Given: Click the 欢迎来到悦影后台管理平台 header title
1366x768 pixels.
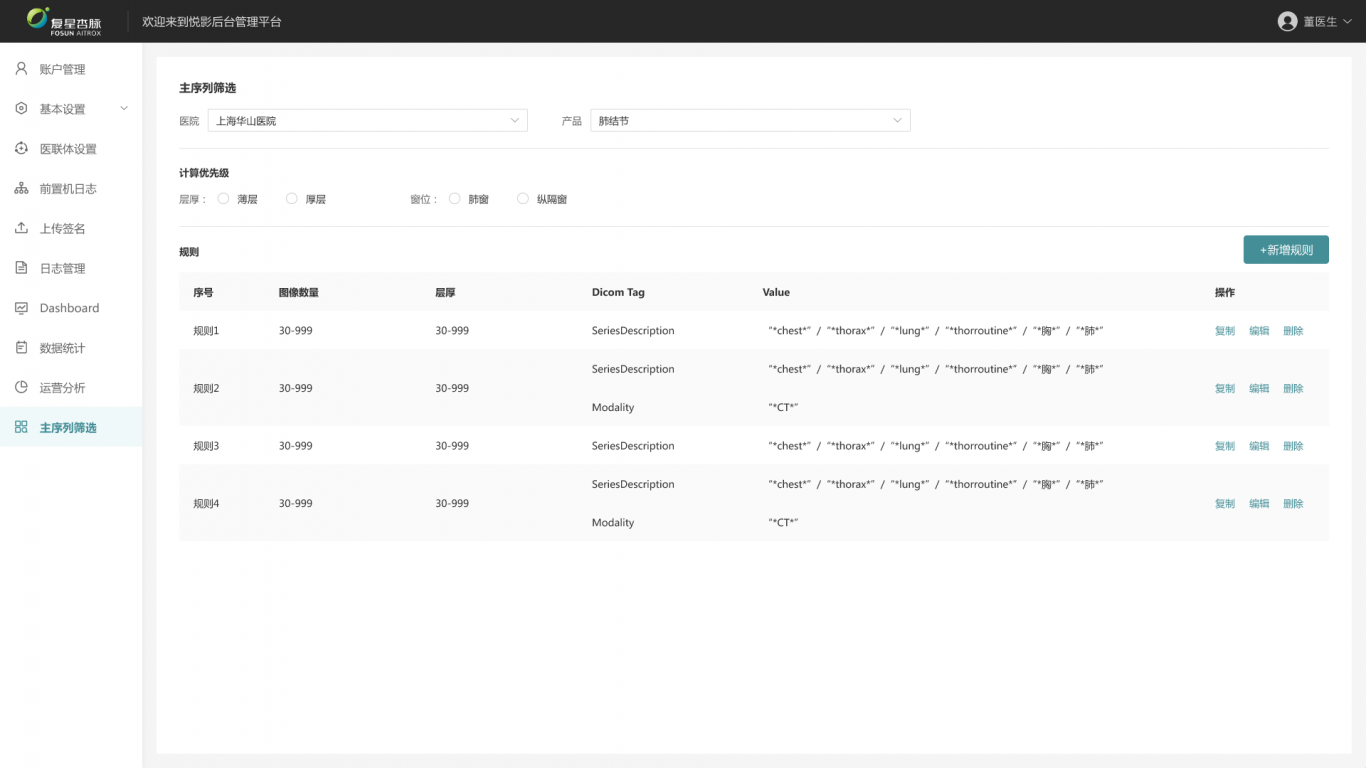Looking at the screenshot, I should click(212, 21).
